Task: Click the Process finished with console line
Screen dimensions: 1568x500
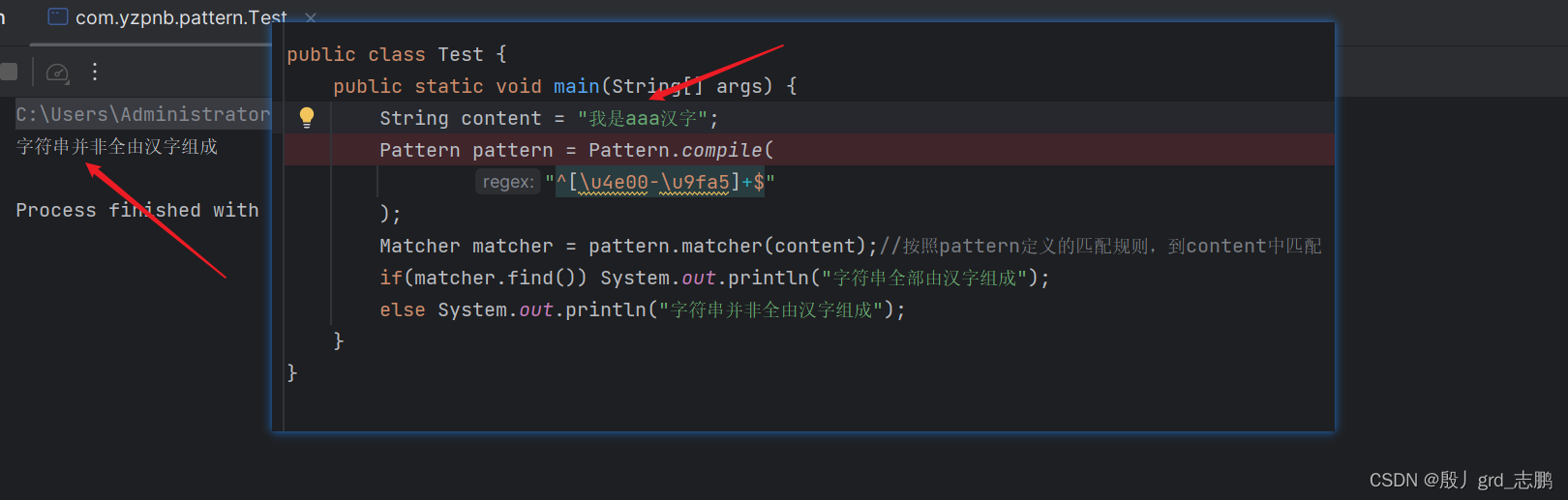Action: coord(137,210)
